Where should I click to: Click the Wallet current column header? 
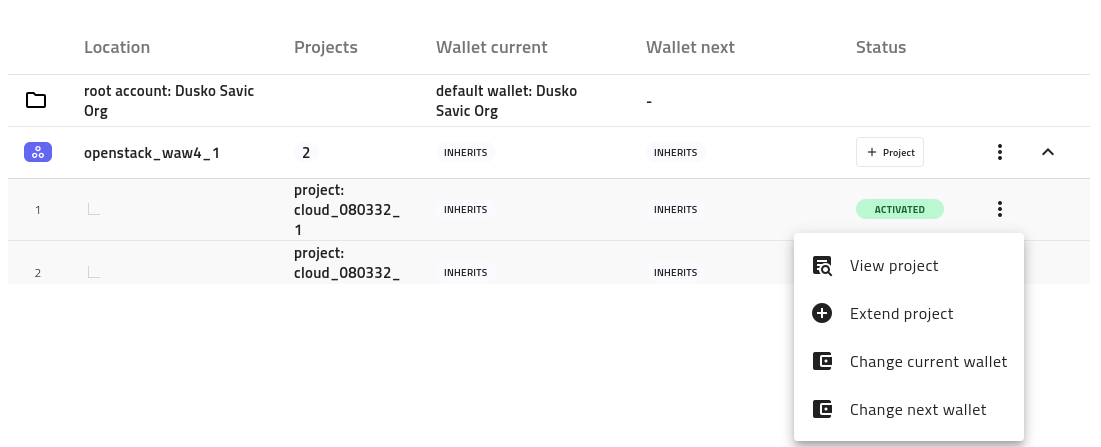(491, 47)
